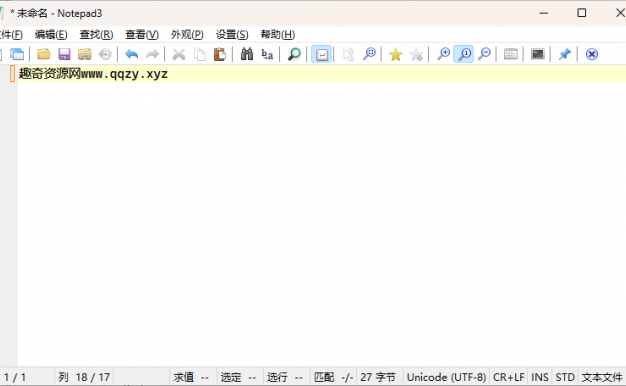Click the grayed fold-toggle tree icon
Image resolution: width=626 pixels, height=386 pixels.
[x=348, y=54]
